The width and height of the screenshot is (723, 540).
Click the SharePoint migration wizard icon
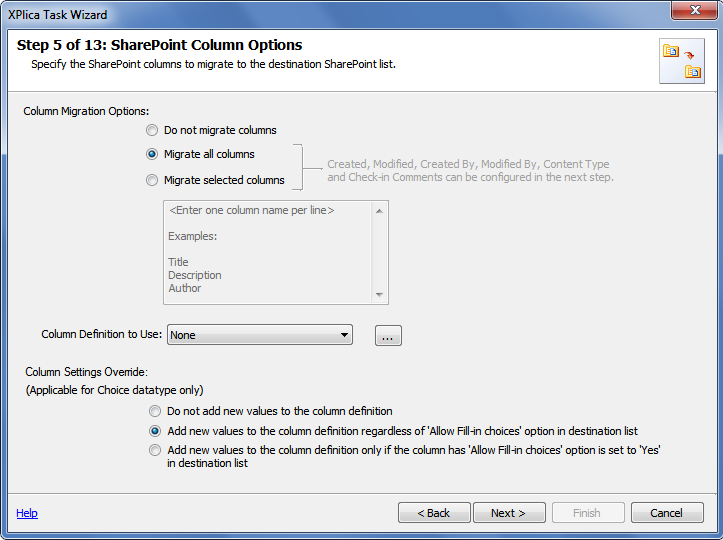click(682, 61)
